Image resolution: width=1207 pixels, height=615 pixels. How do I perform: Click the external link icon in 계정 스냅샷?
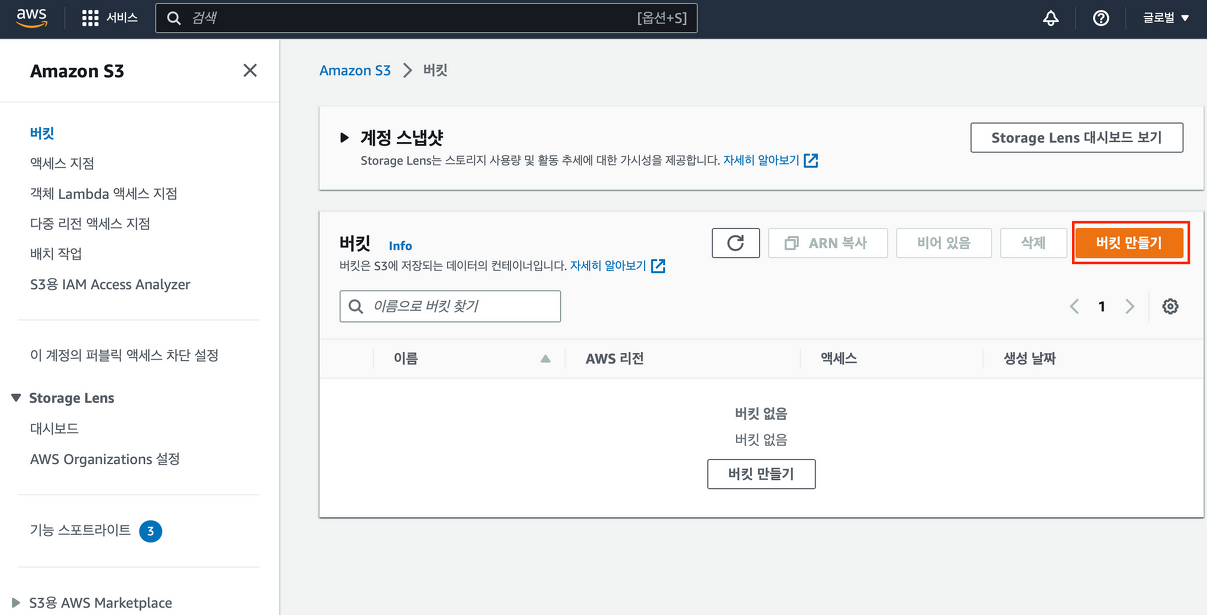click(x=811, y=160)
